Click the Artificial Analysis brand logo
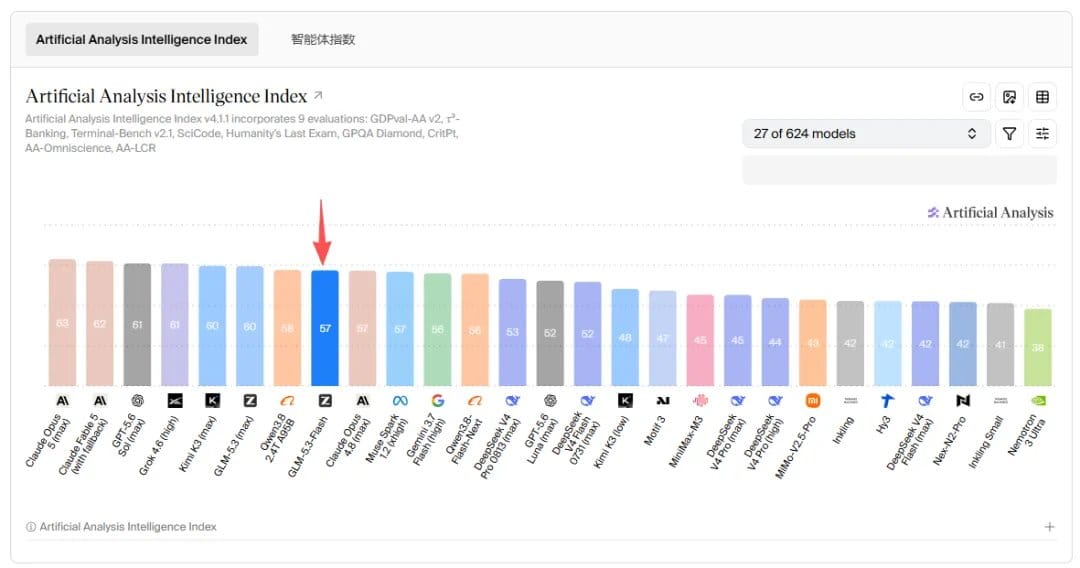This screenshot has width=1080, height=568. [990, 213]
